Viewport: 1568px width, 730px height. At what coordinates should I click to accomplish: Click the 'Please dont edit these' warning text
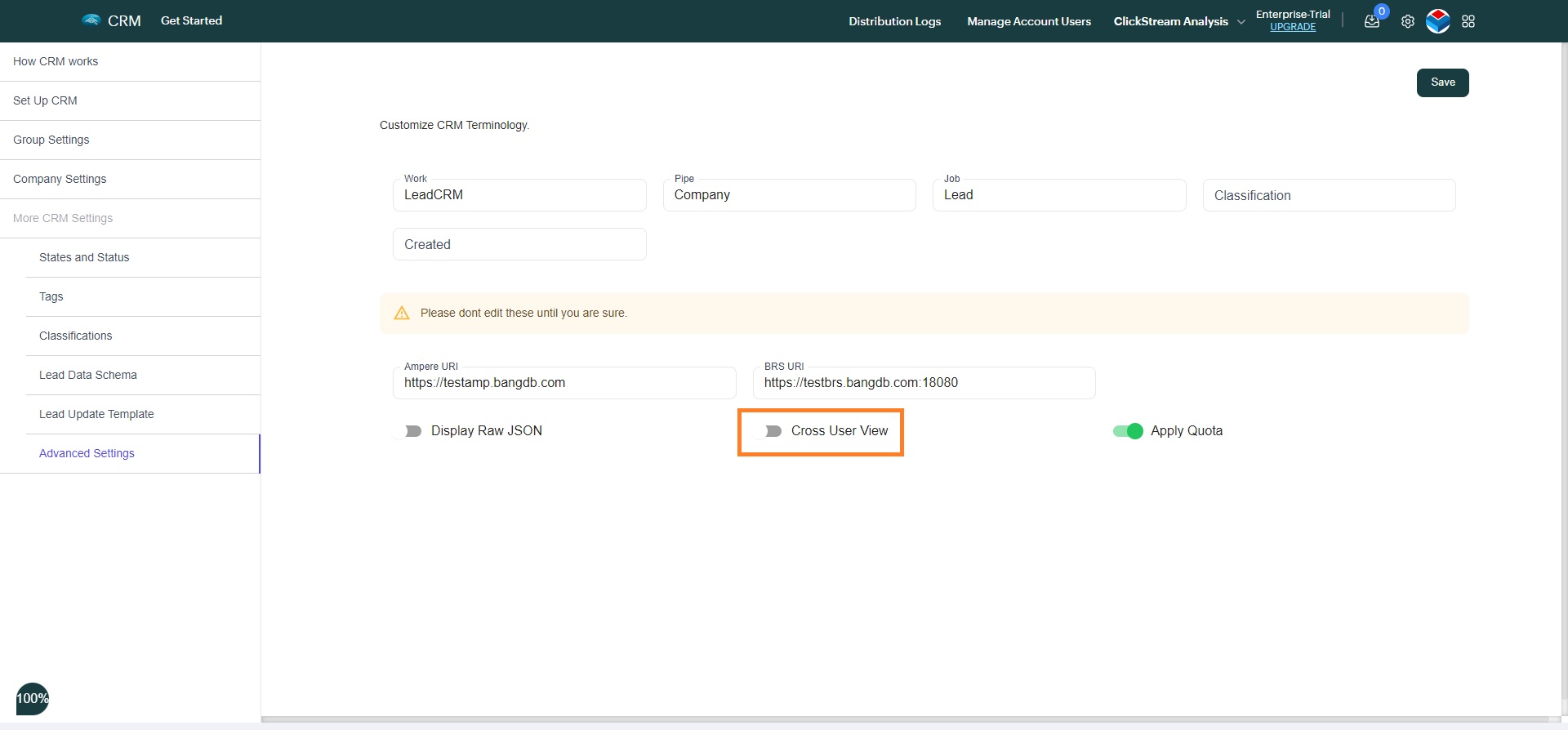(523, 313)
